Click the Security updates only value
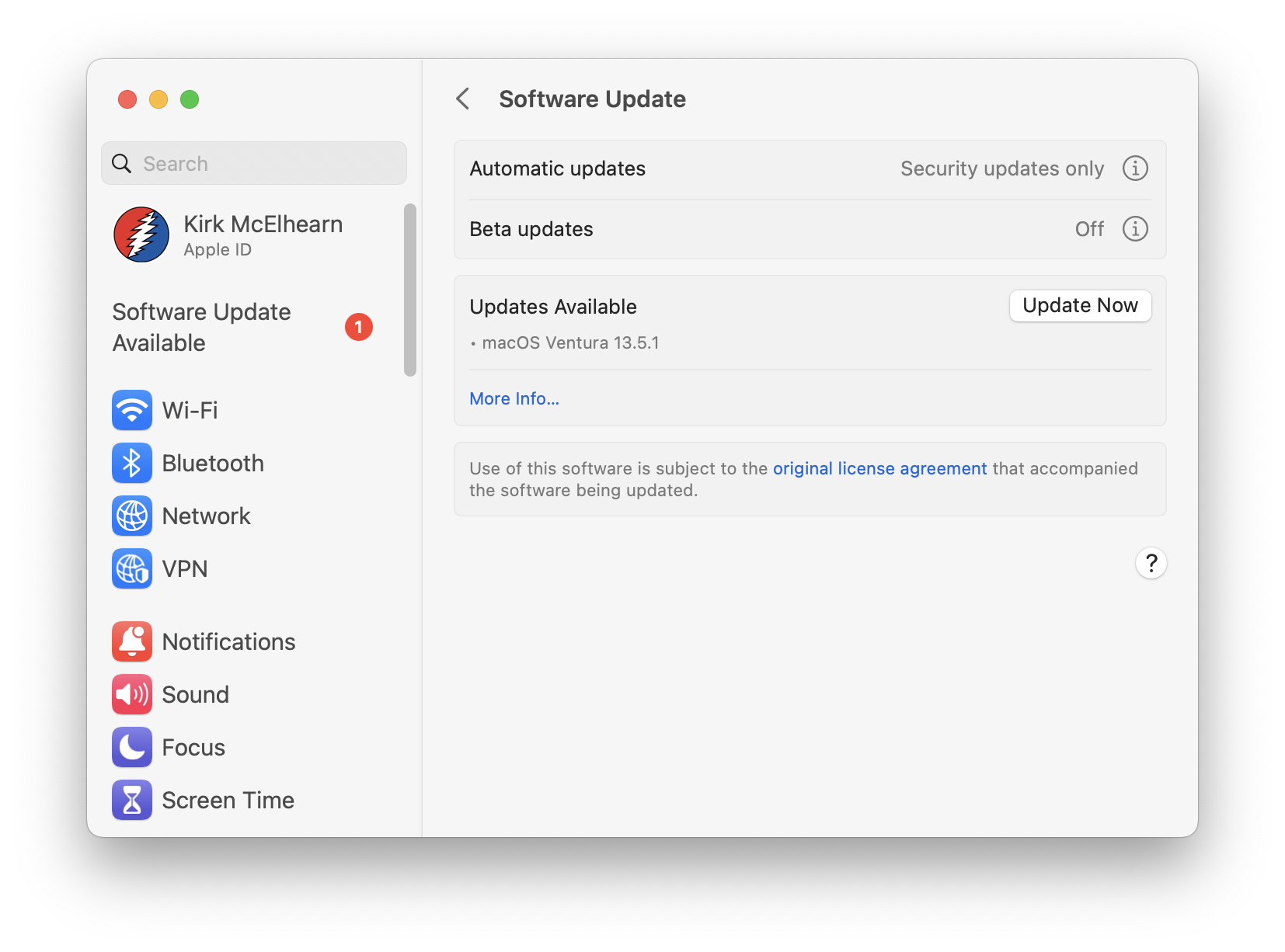Screen dimensions: 1285x952 point(1002,169)
